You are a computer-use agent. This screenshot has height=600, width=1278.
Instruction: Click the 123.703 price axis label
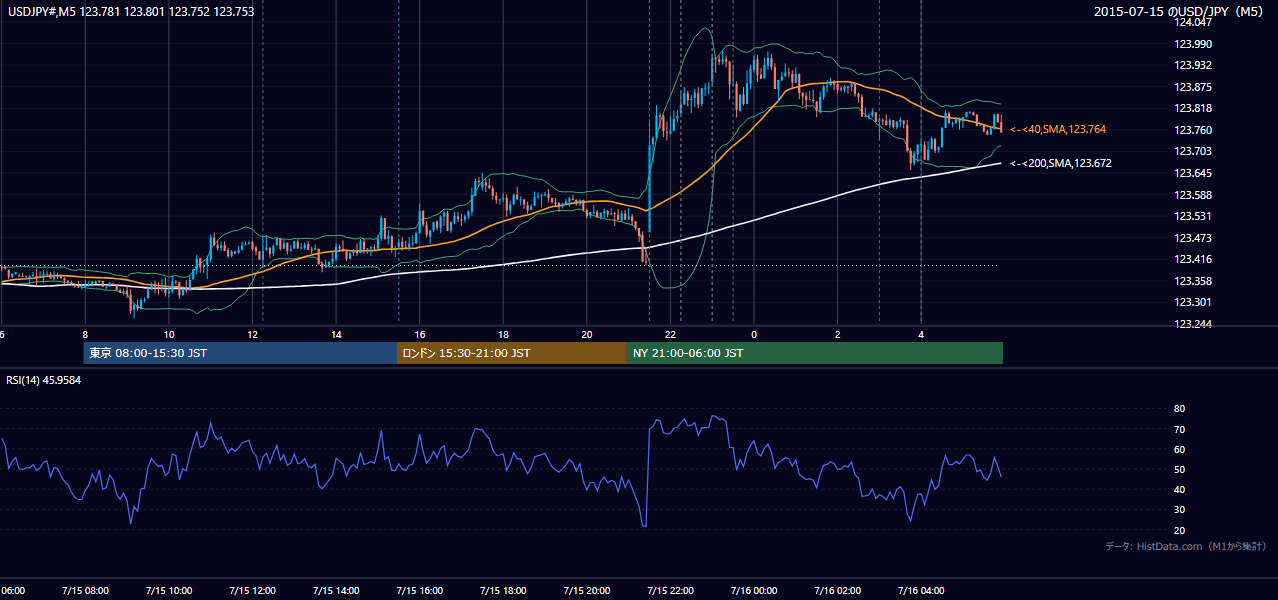[x=1192, y=151]
